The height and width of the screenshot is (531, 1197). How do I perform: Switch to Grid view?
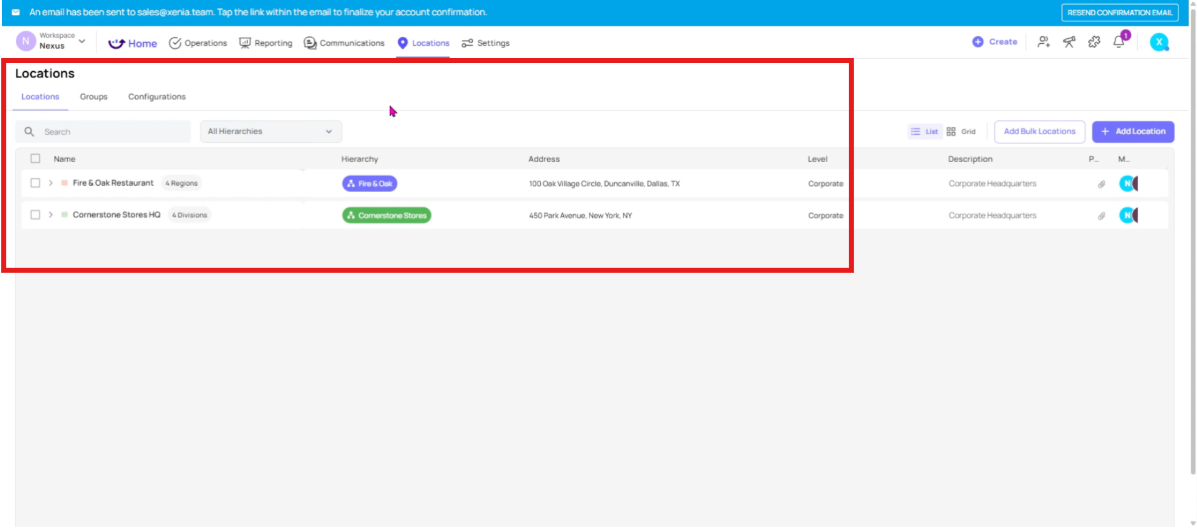(961, 131)
